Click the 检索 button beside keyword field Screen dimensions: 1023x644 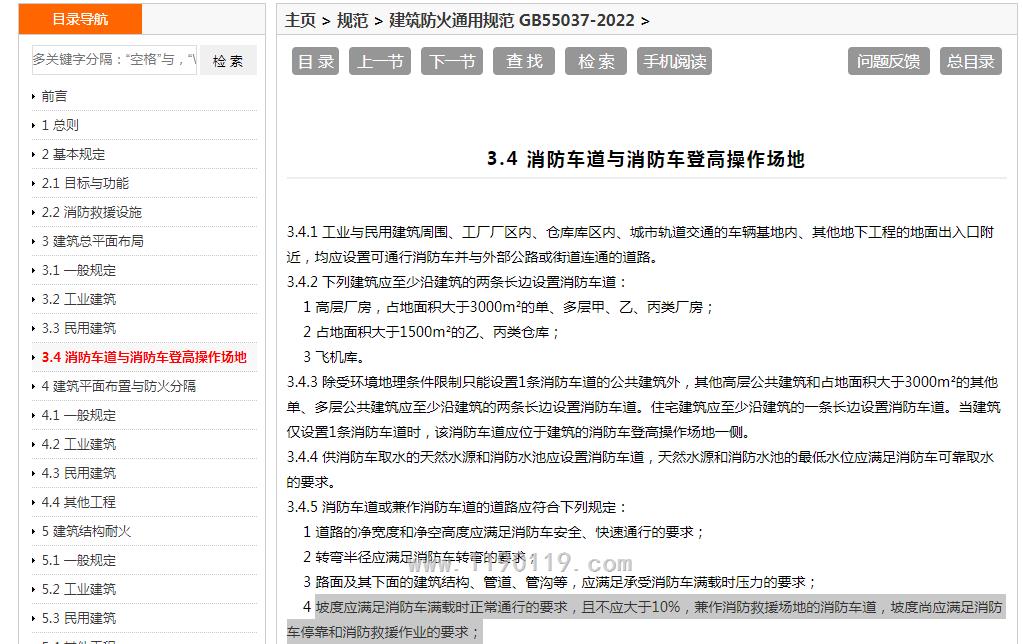(228, 61)
